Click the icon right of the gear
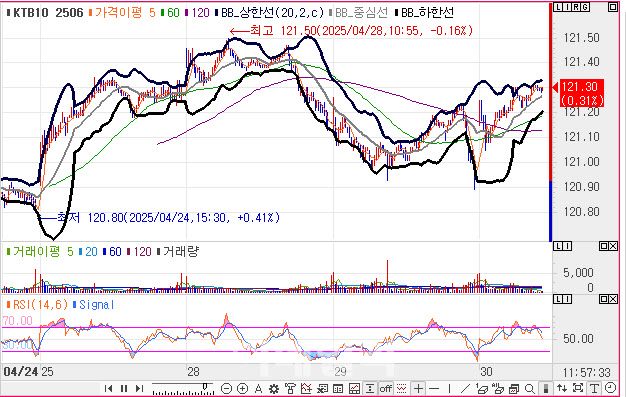The height and width of the screenshot is (397, 626). (290, 388)
